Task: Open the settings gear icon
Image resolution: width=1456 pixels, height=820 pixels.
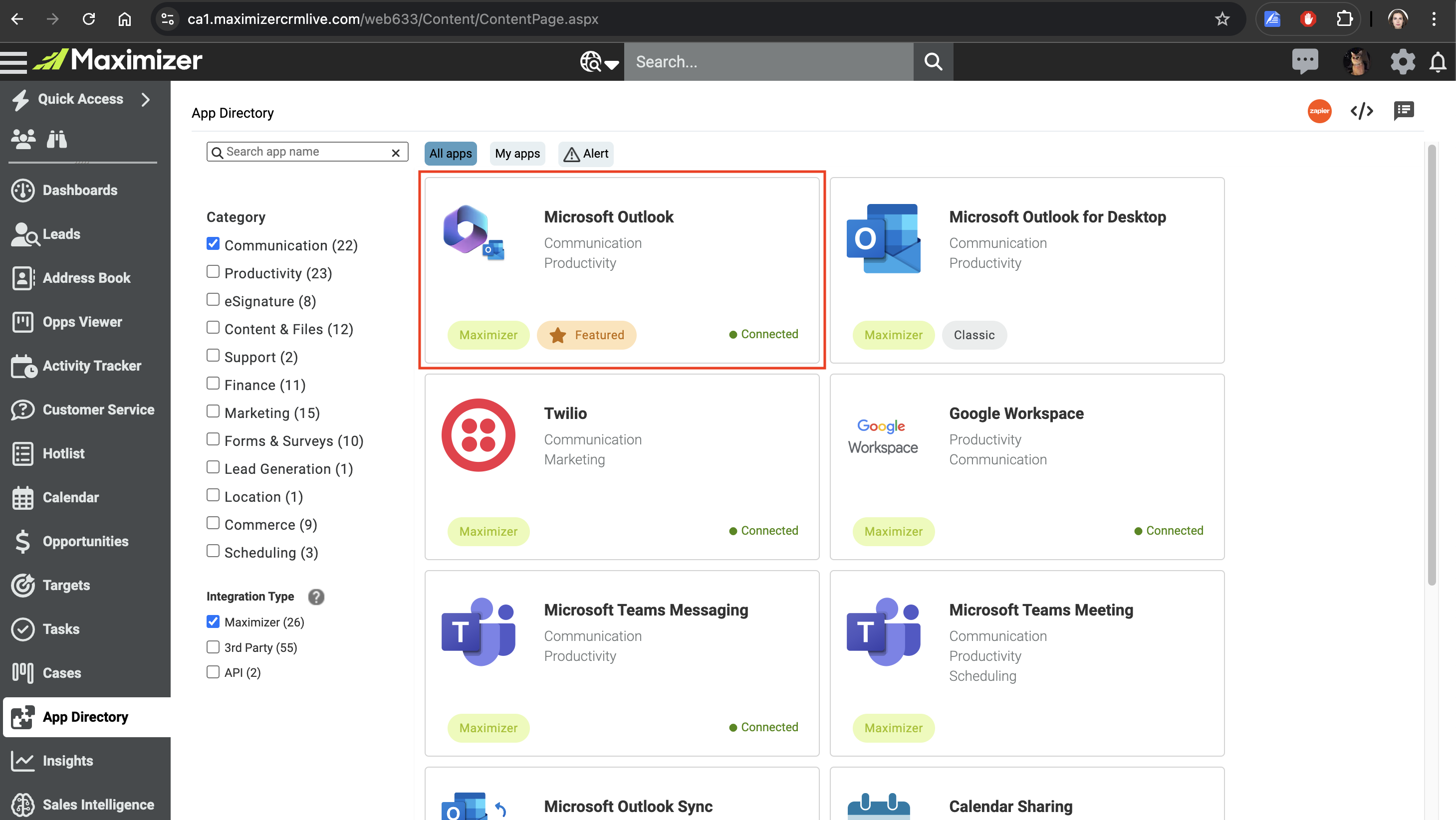Action: (x=1402, y=61)
